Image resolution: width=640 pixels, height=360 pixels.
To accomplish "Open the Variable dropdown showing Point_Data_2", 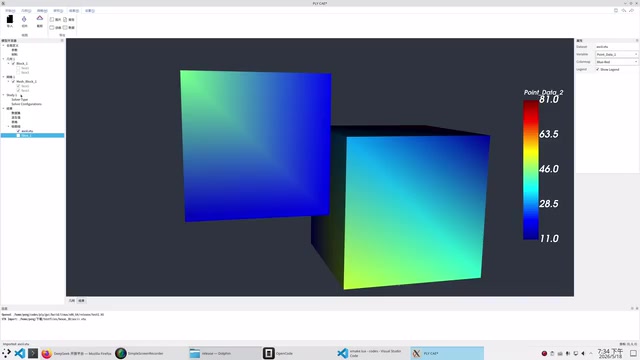I will (616, 54).
